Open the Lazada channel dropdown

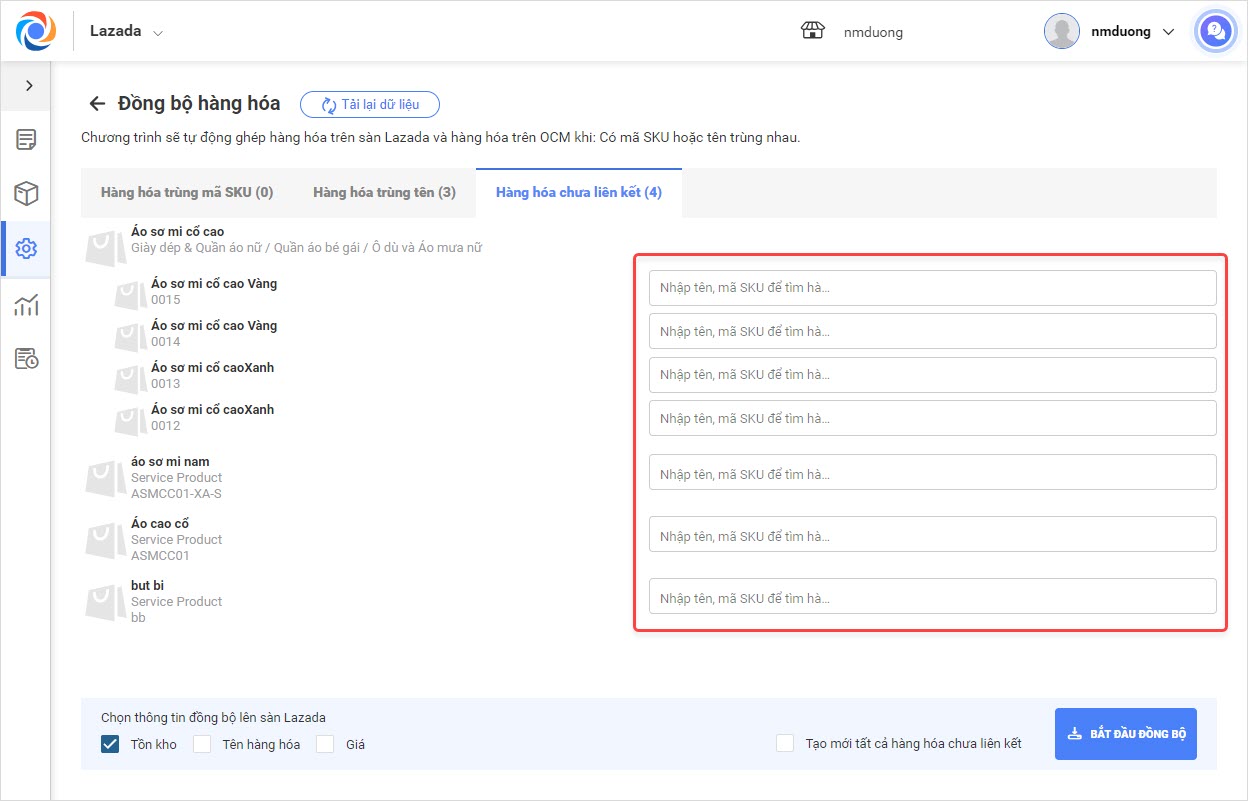[x=127, y=31]
